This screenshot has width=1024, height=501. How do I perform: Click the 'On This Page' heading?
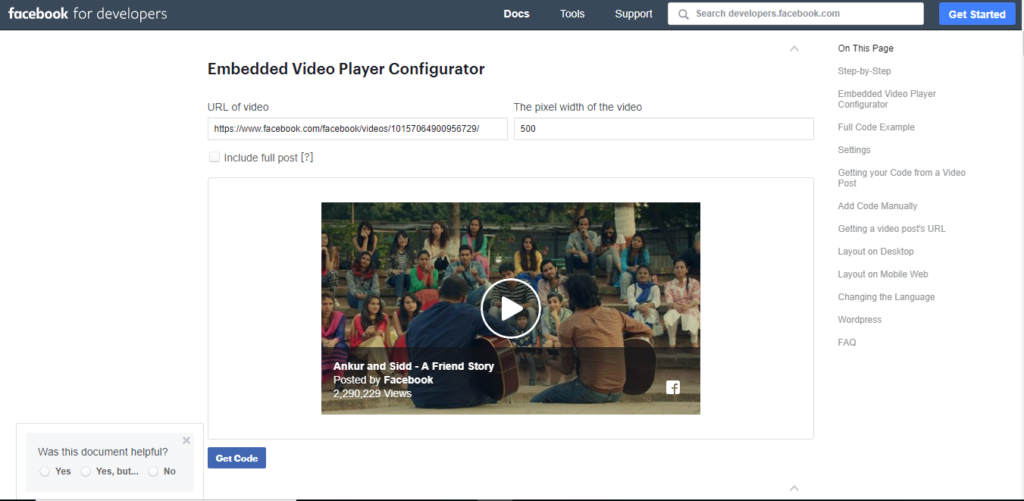tap(865, 48)
